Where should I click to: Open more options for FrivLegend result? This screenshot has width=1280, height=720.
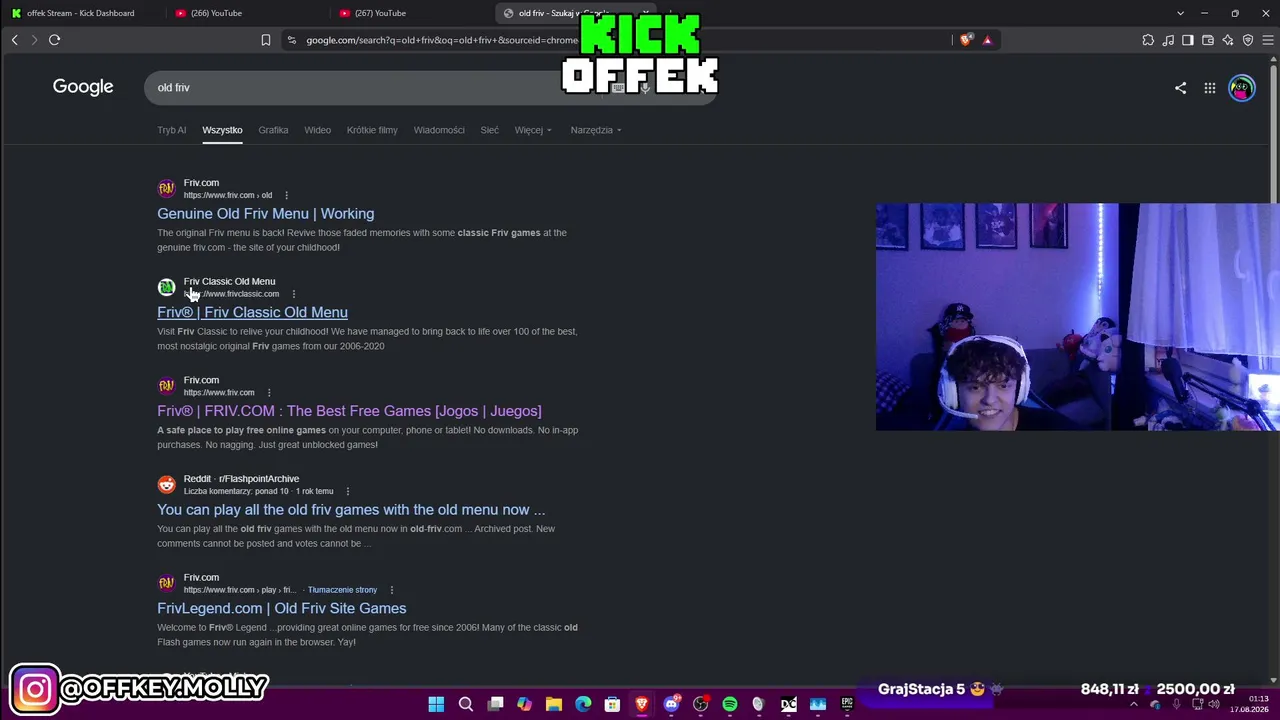click(392, 590)
